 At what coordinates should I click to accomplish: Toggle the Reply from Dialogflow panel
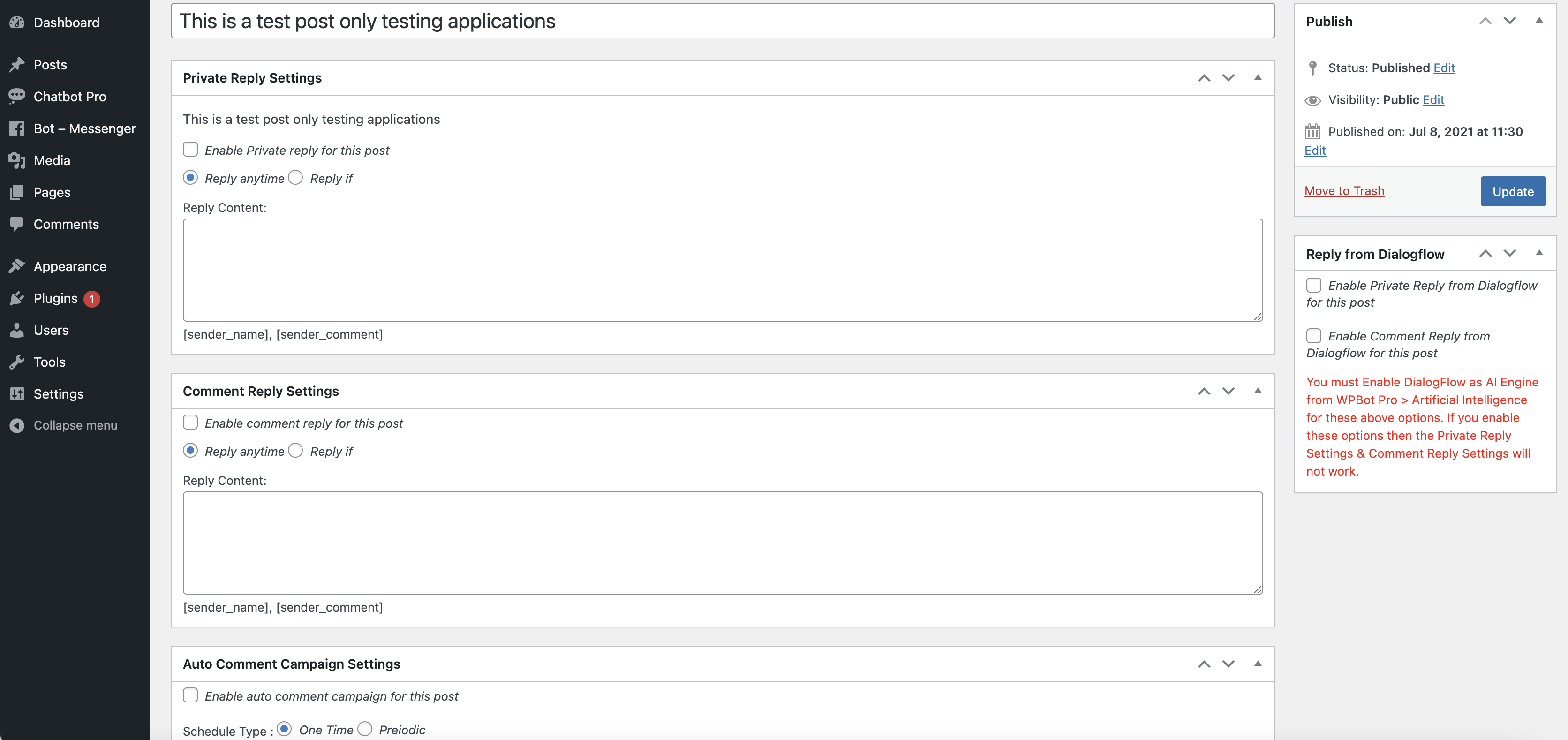(1539, 253)
